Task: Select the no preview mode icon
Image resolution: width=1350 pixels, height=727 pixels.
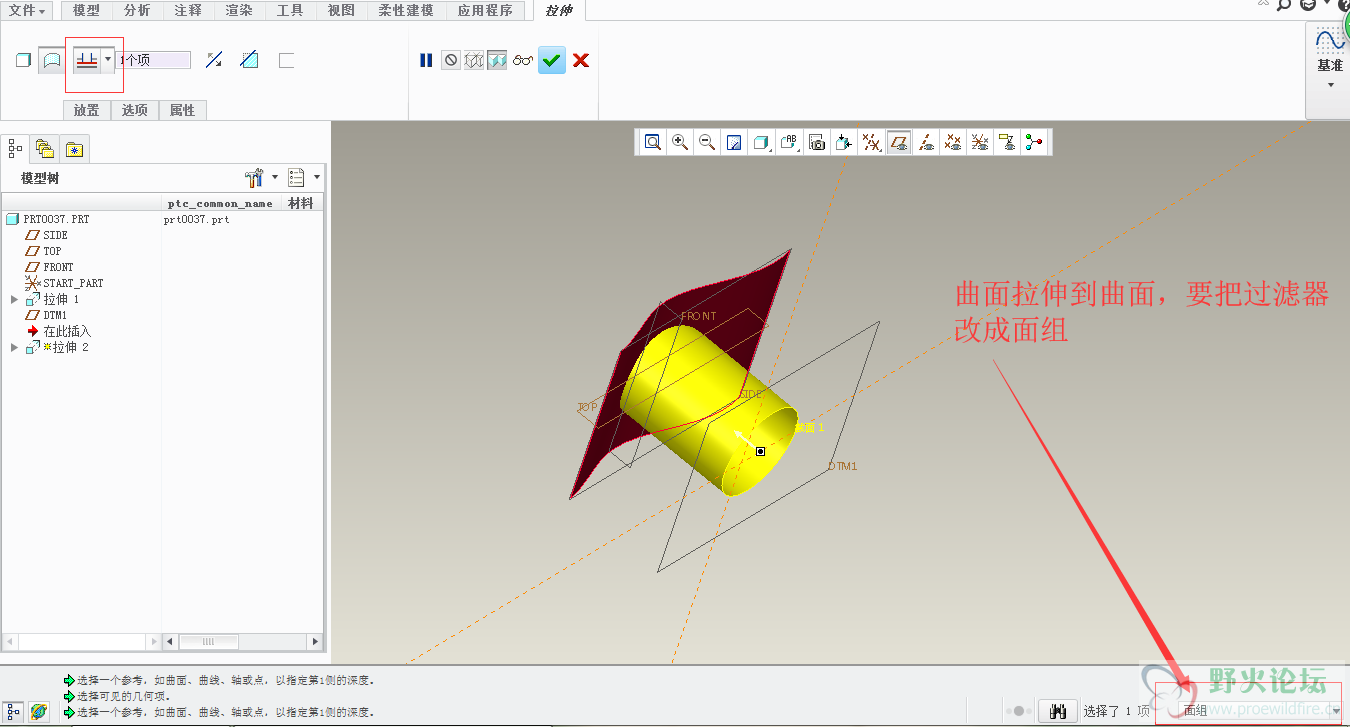Action: [x=451, y=60]
